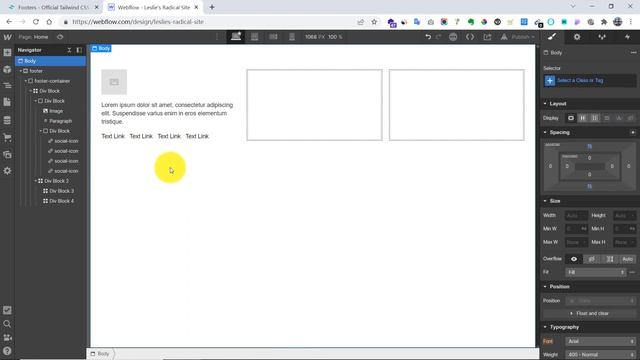Set display to Inline-block

click(607, 118)
